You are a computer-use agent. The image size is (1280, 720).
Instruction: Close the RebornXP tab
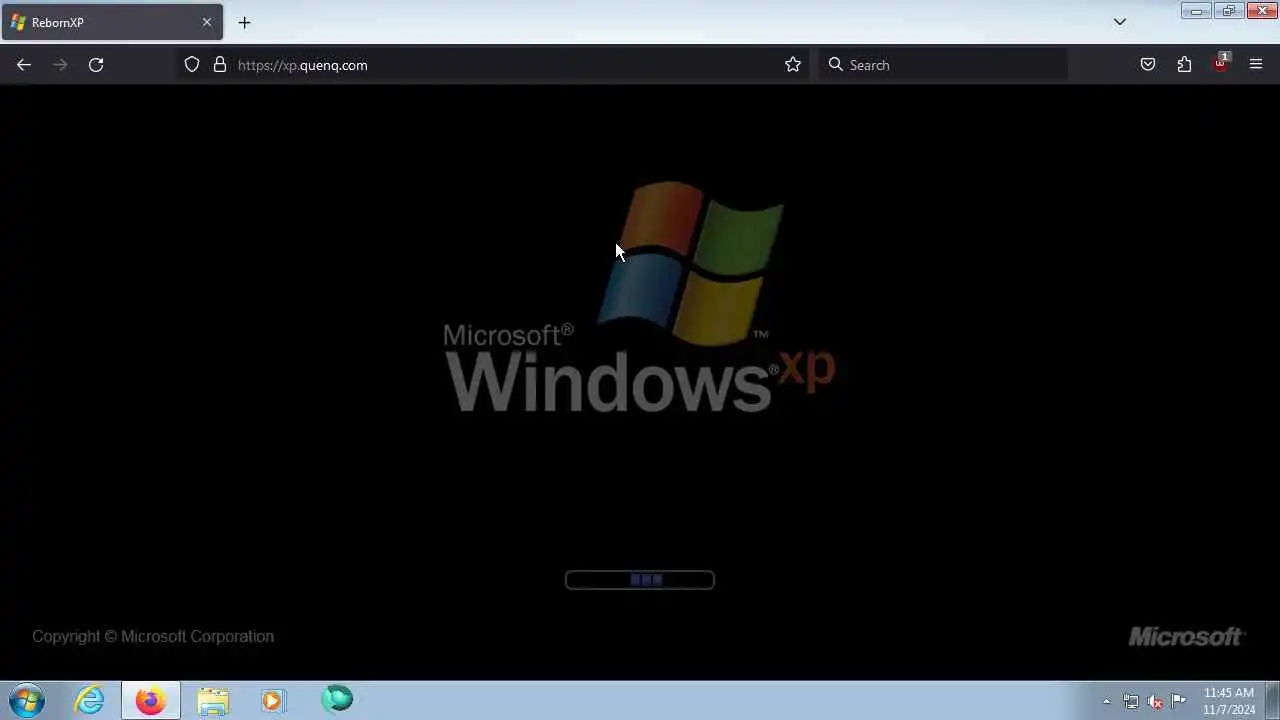click(x=207, y=22)
